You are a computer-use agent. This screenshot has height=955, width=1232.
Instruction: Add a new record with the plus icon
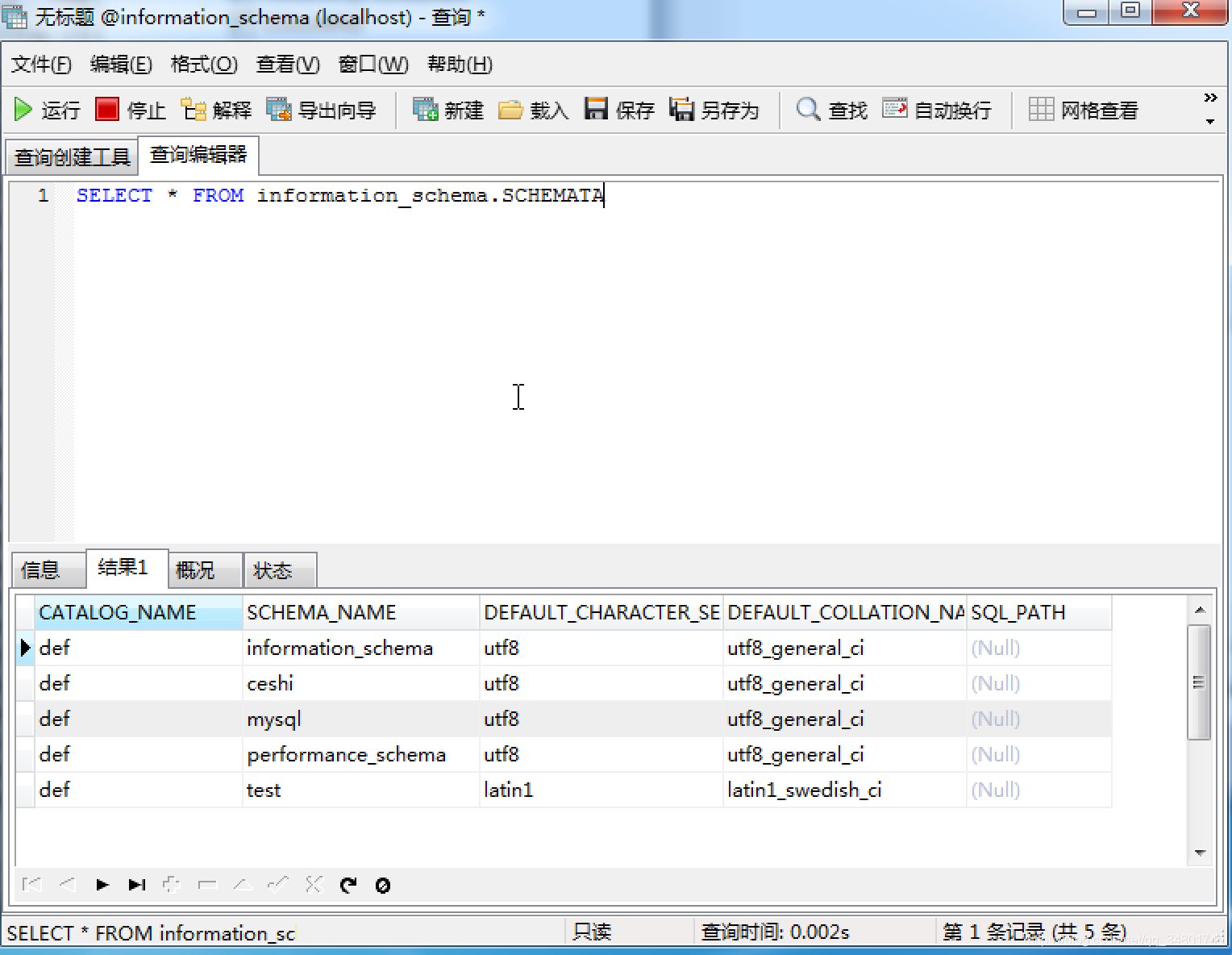click(171, 885)
